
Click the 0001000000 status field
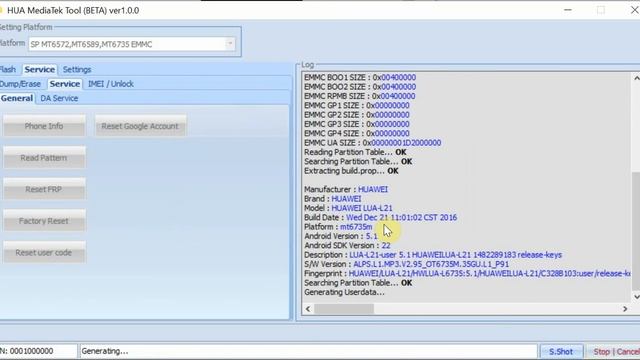click(38, 351)
